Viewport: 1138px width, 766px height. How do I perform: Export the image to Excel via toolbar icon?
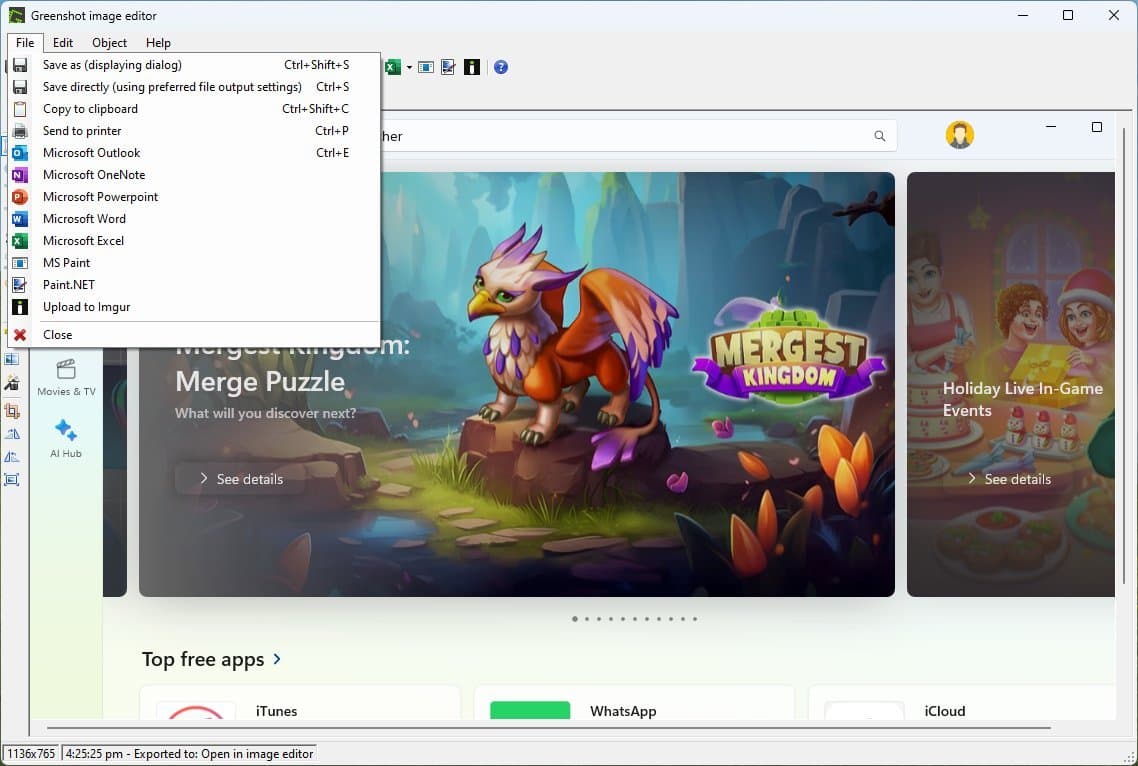[x=392, y=67]
